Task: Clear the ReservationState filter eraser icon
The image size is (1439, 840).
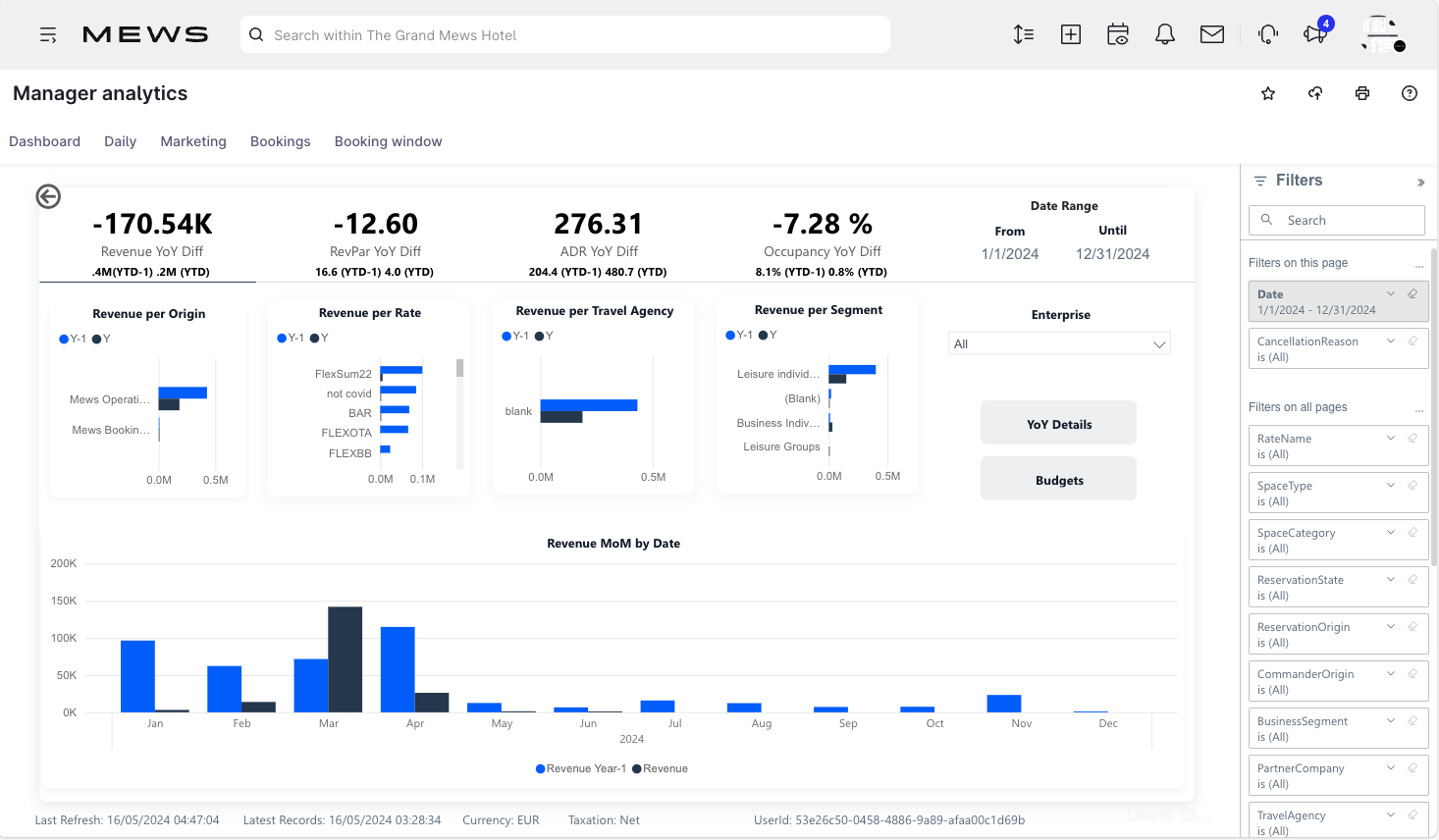Action: 1412,579
